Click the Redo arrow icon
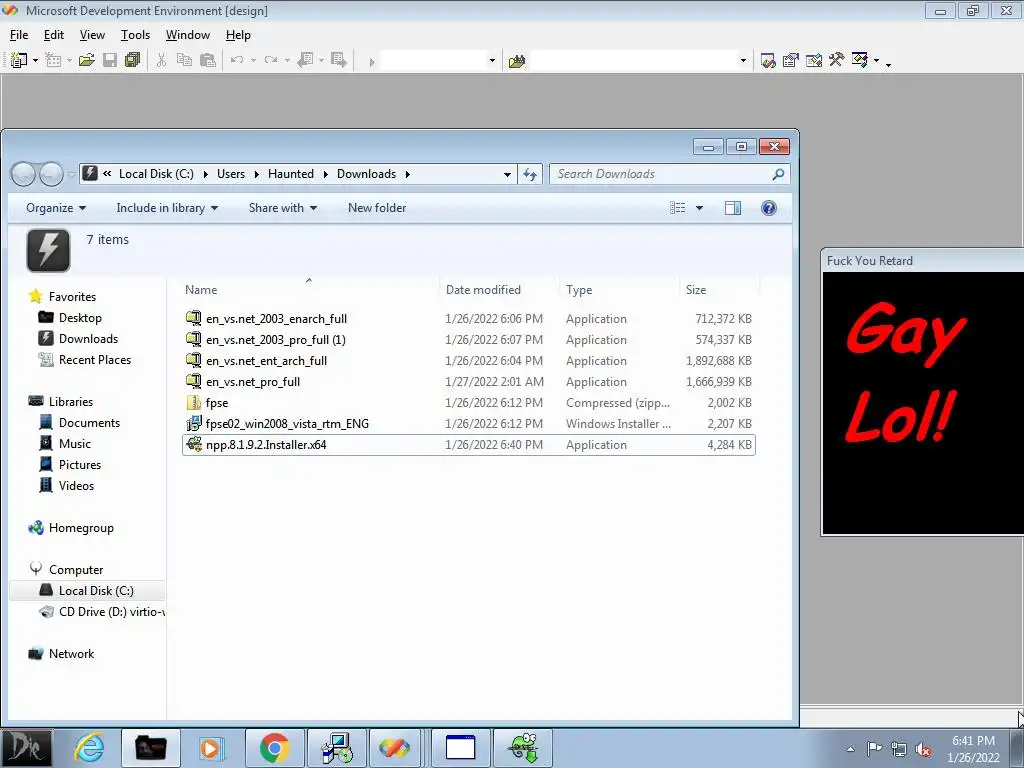This screenshot has height=768, width=1024. pos(271,61)
